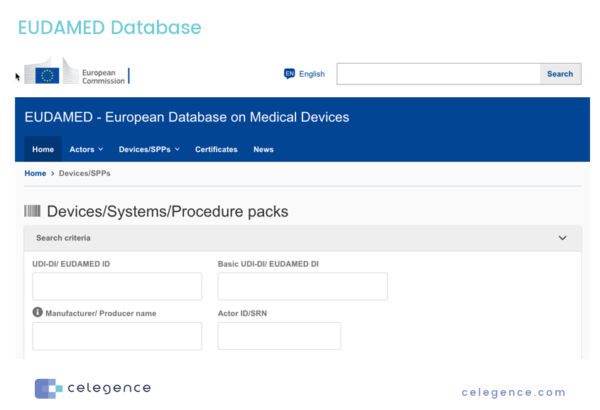Visit the celegence.com link

(513, 392)
